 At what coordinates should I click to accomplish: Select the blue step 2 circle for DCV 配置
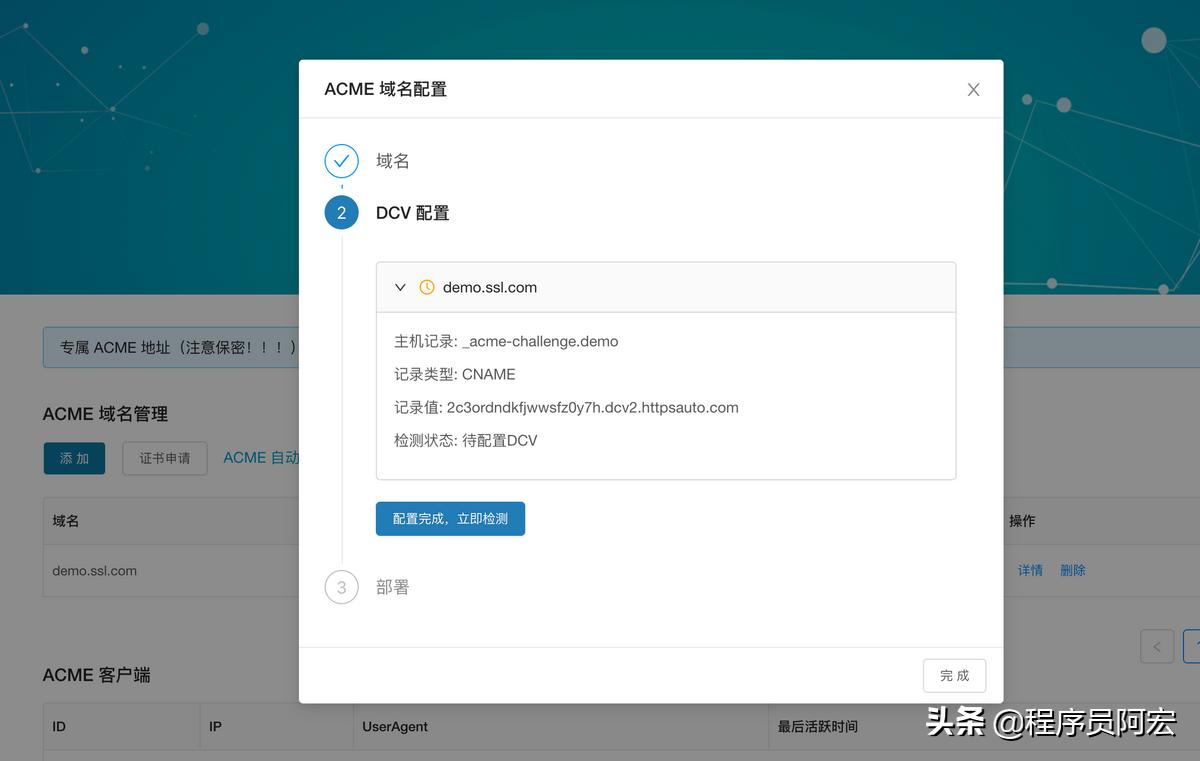(341, 213)
